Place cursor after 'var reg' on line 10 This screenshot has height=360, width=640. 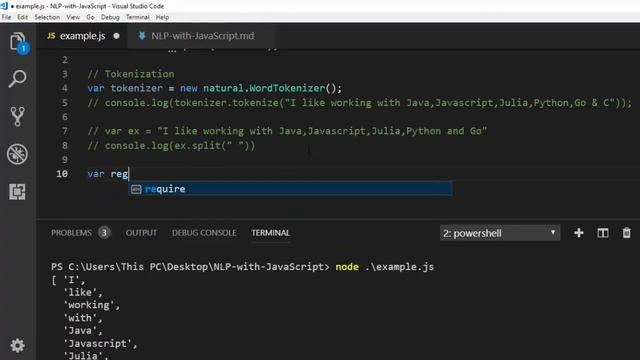[129, 174]
